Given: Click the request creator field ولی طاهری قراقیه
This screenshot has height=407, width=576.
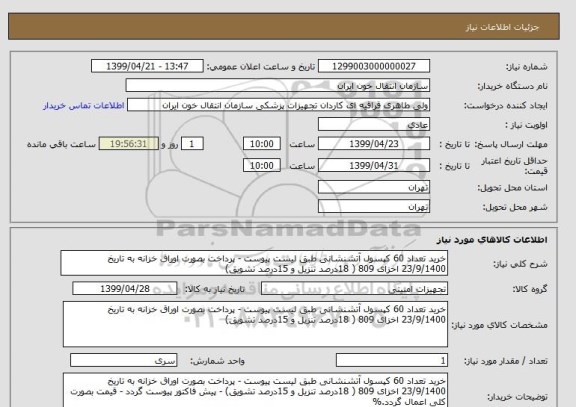Looking at the screenshot, I should tap(278, 105).
